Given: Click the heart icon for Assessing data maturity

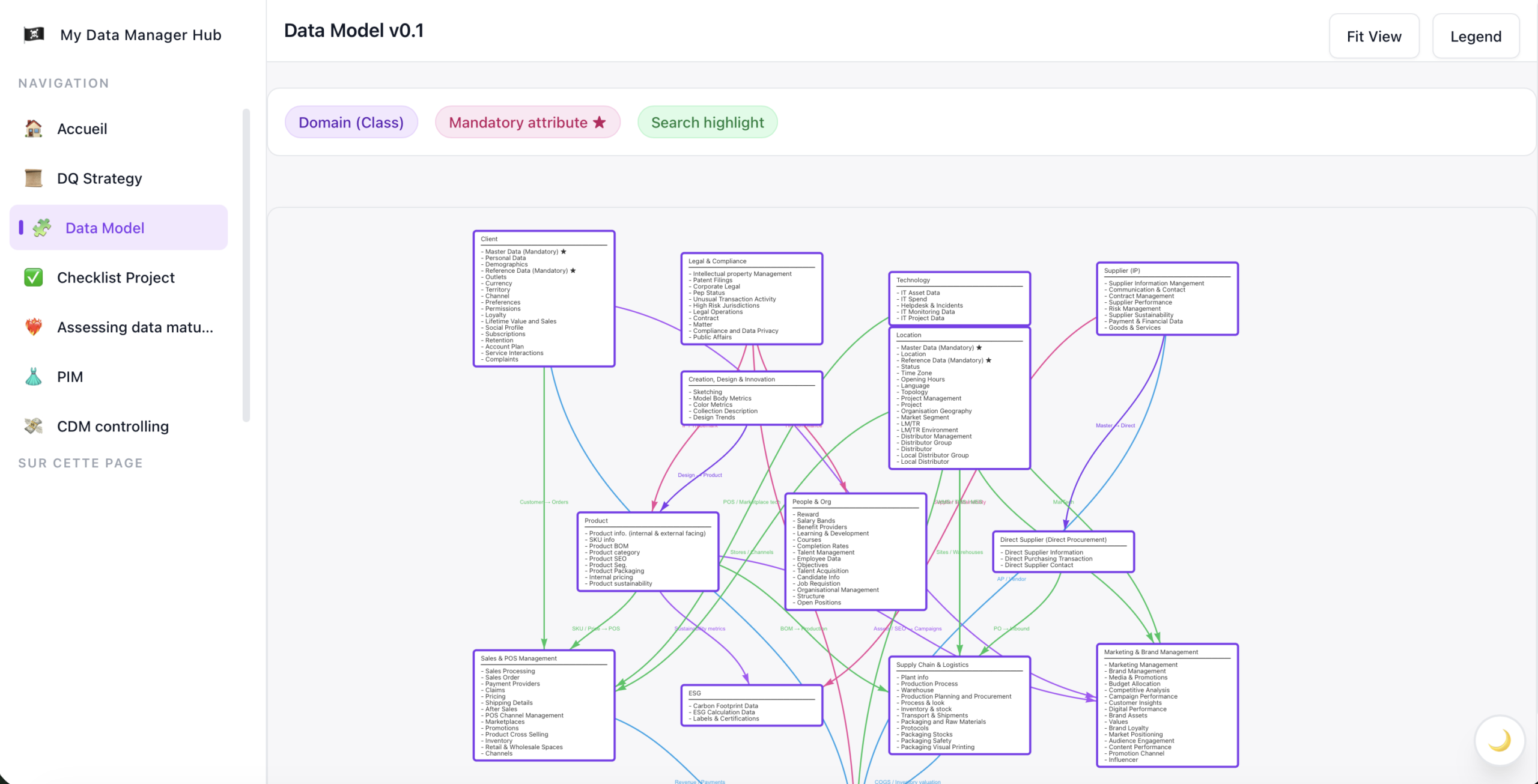Looking at the screenshot, I should point(34,327).
